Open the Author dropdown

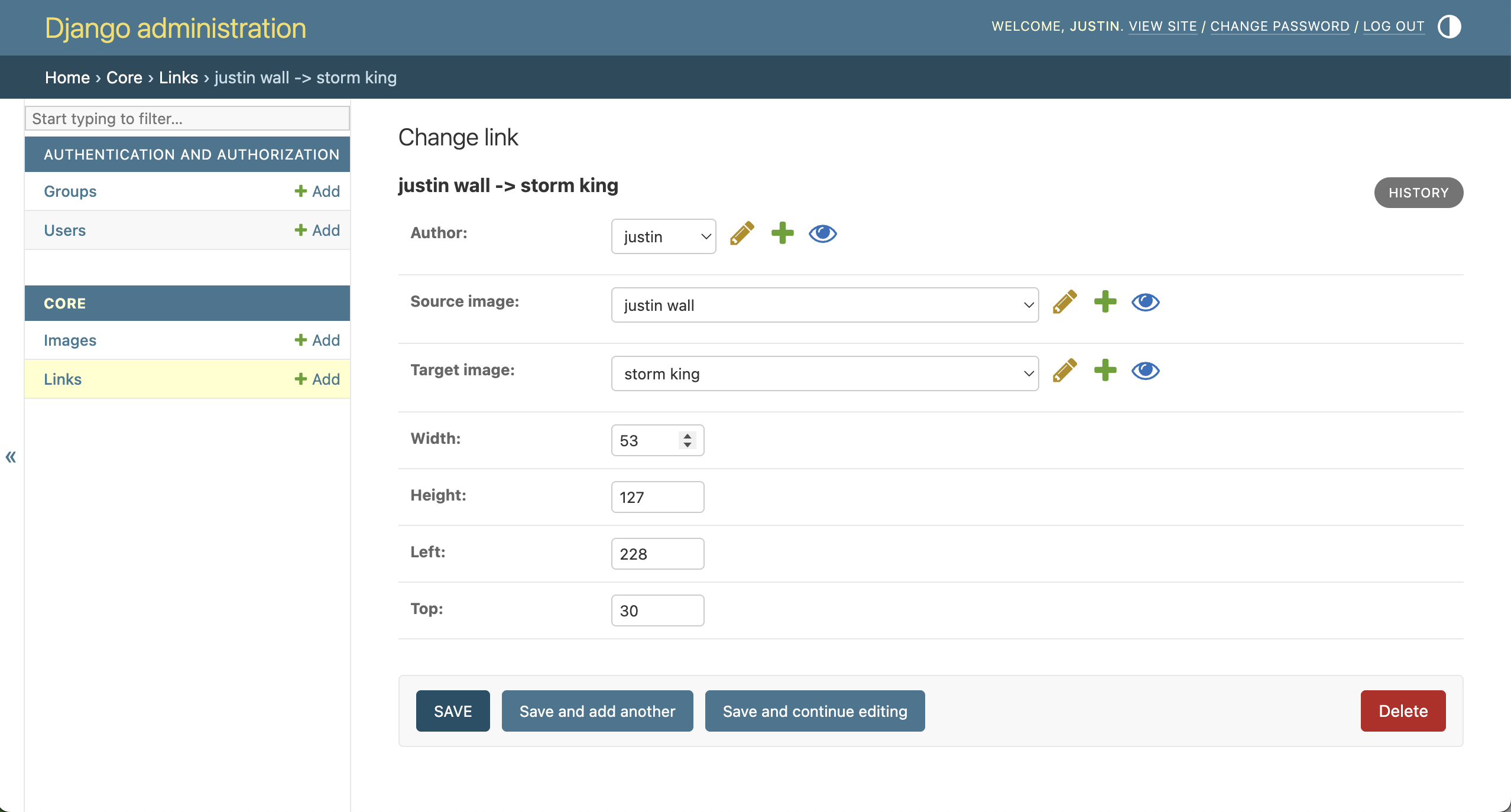tap(663, 236)
